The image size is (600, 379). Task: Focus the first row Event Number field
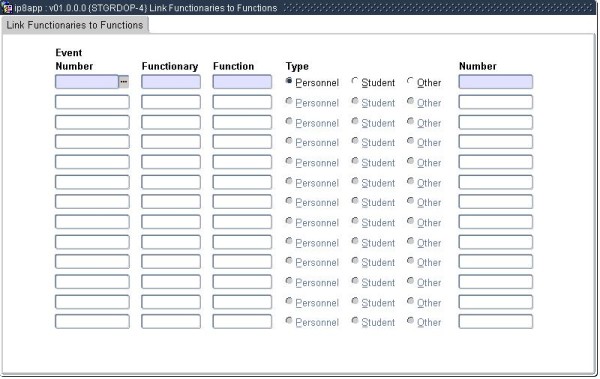point(87,82)
